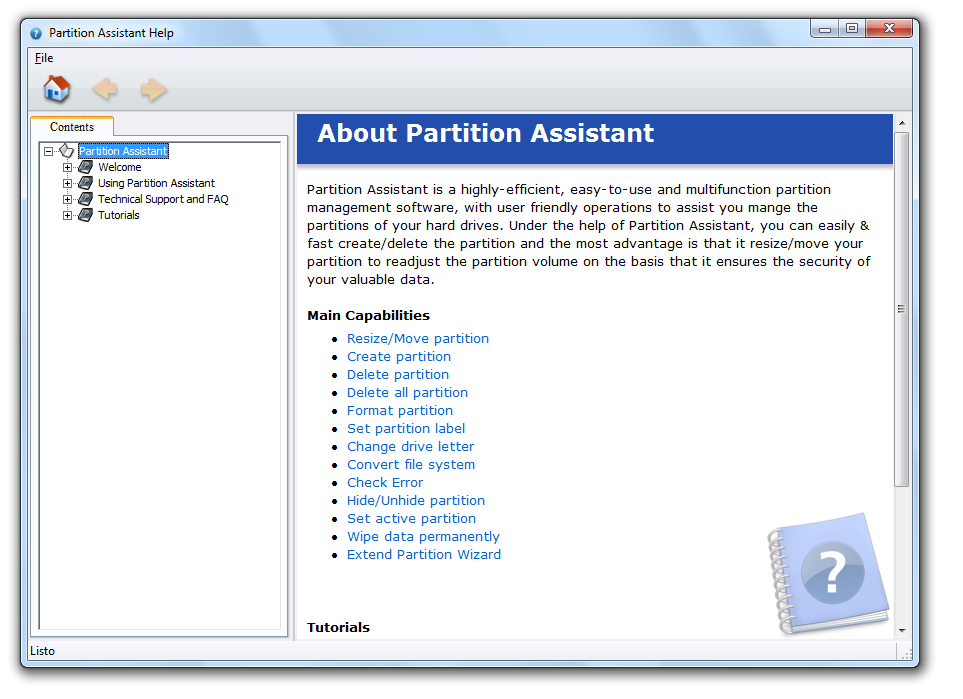
Task: Click the Listo status bar text
Action: [42, 651]
